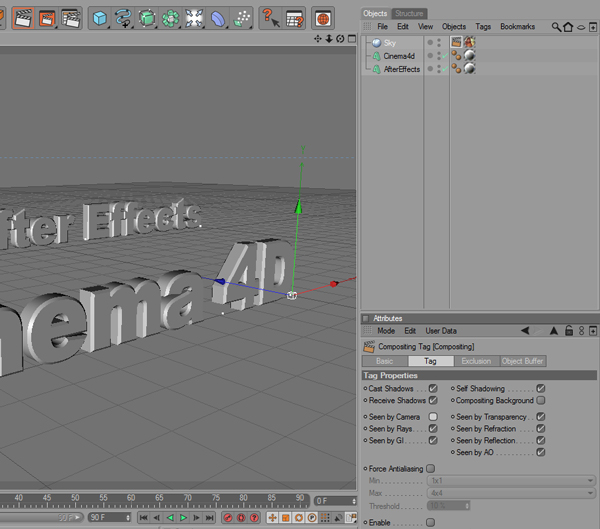Toggle Self Shadowing checkbox
The height and width of the screenshot is (529, 600).
click(x=540, y=388)
